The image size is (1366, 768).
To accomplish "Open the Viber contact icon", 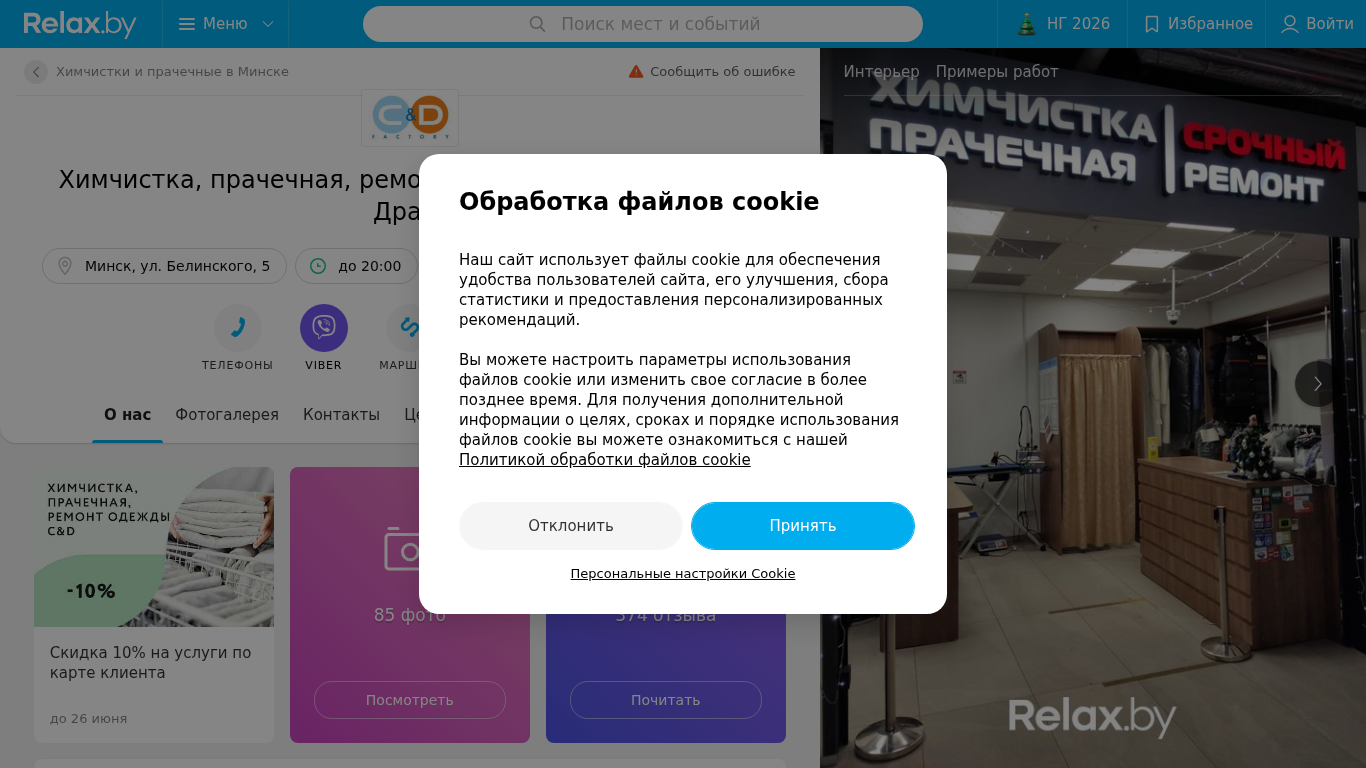I will click(324, 328).
